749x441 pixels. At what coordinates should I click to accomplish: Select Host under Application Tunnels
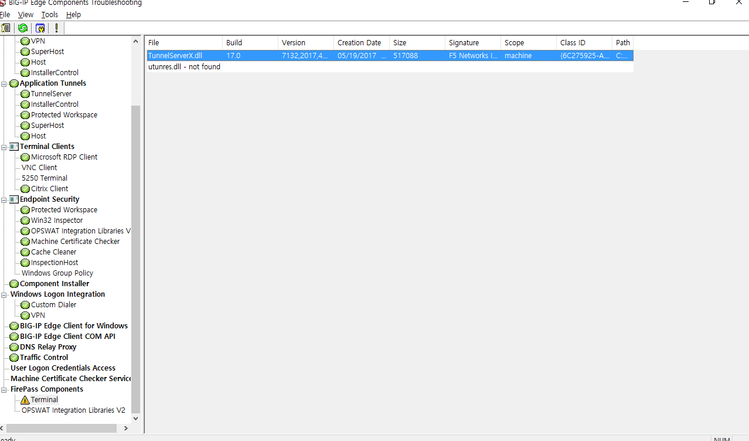coord(38,136)
